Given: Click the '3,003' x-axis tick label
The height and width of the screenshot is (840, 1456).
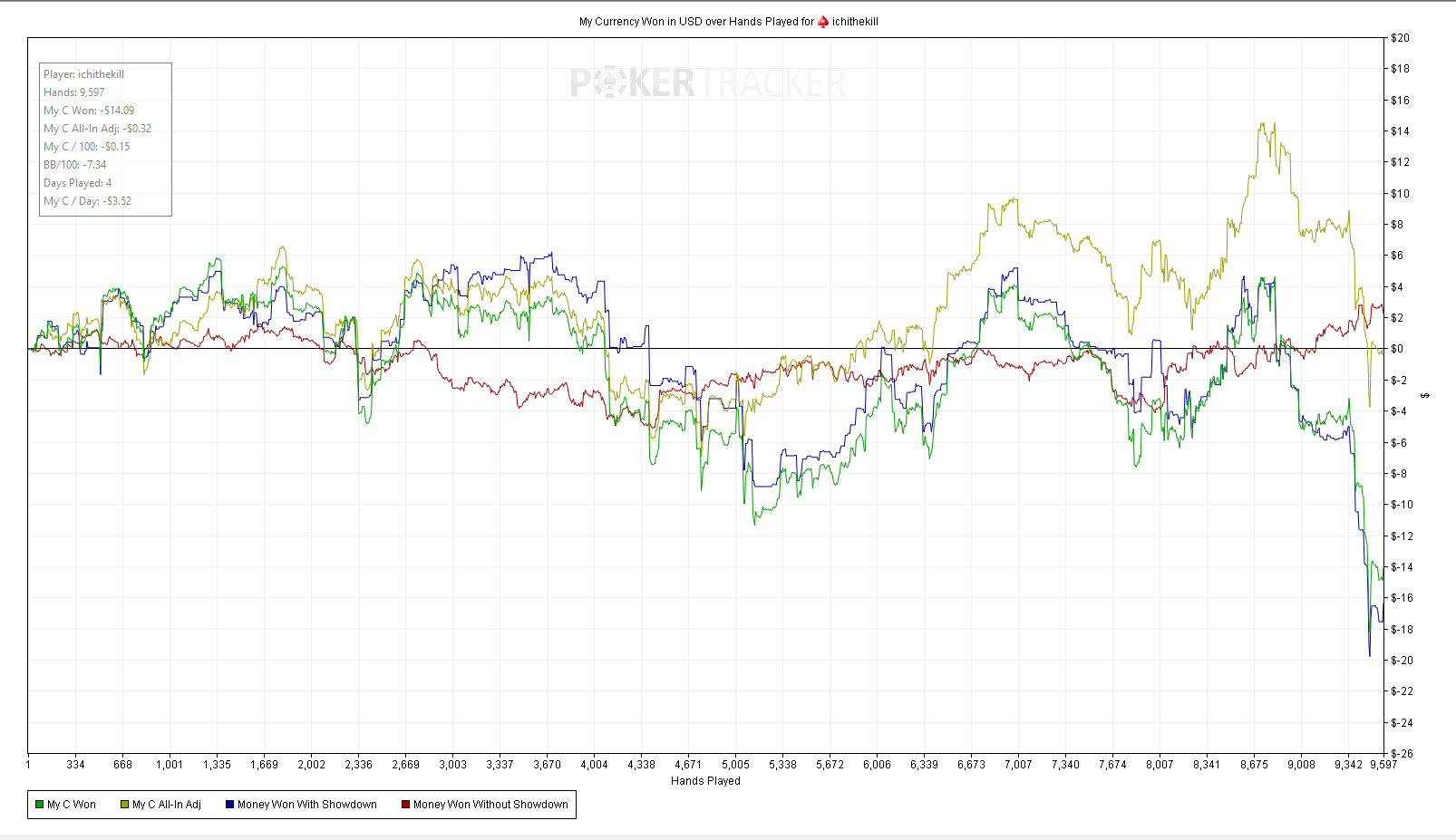Looking at the screenshot, I should coord(452,765).
